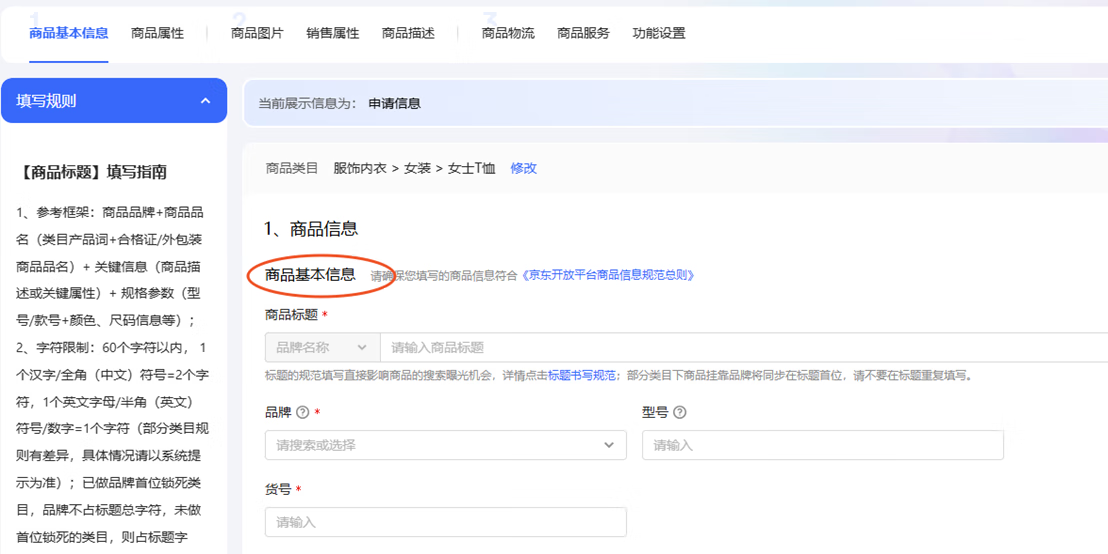
Task: Open the 功能设置 tab
Action: pos(659,33)
